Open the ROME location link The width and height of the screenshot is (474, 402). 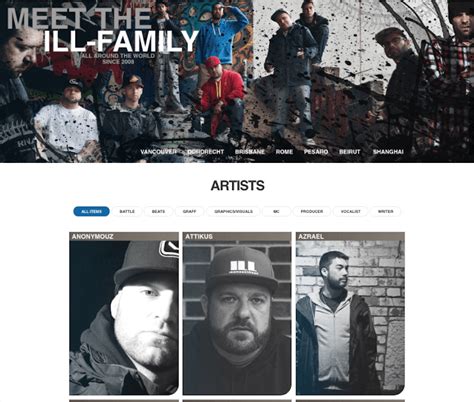tap(284, 152)
